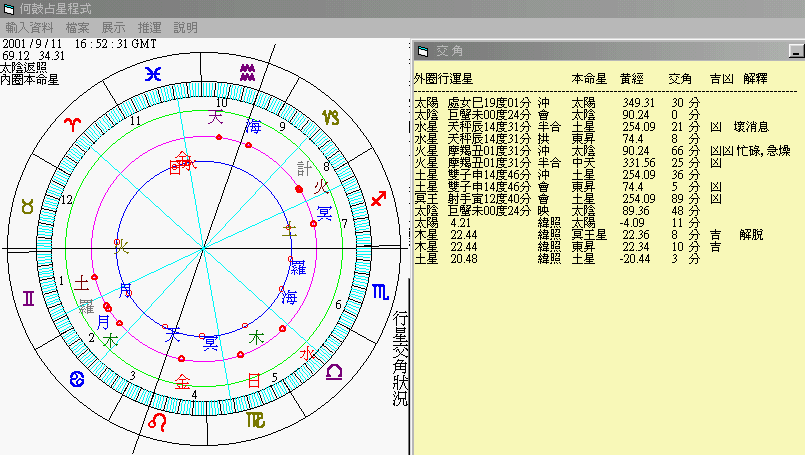Image resolution: width=805 pixels, height=455 pixels.
Task: Minimize the 交角 window
Action: coord(796,51)
